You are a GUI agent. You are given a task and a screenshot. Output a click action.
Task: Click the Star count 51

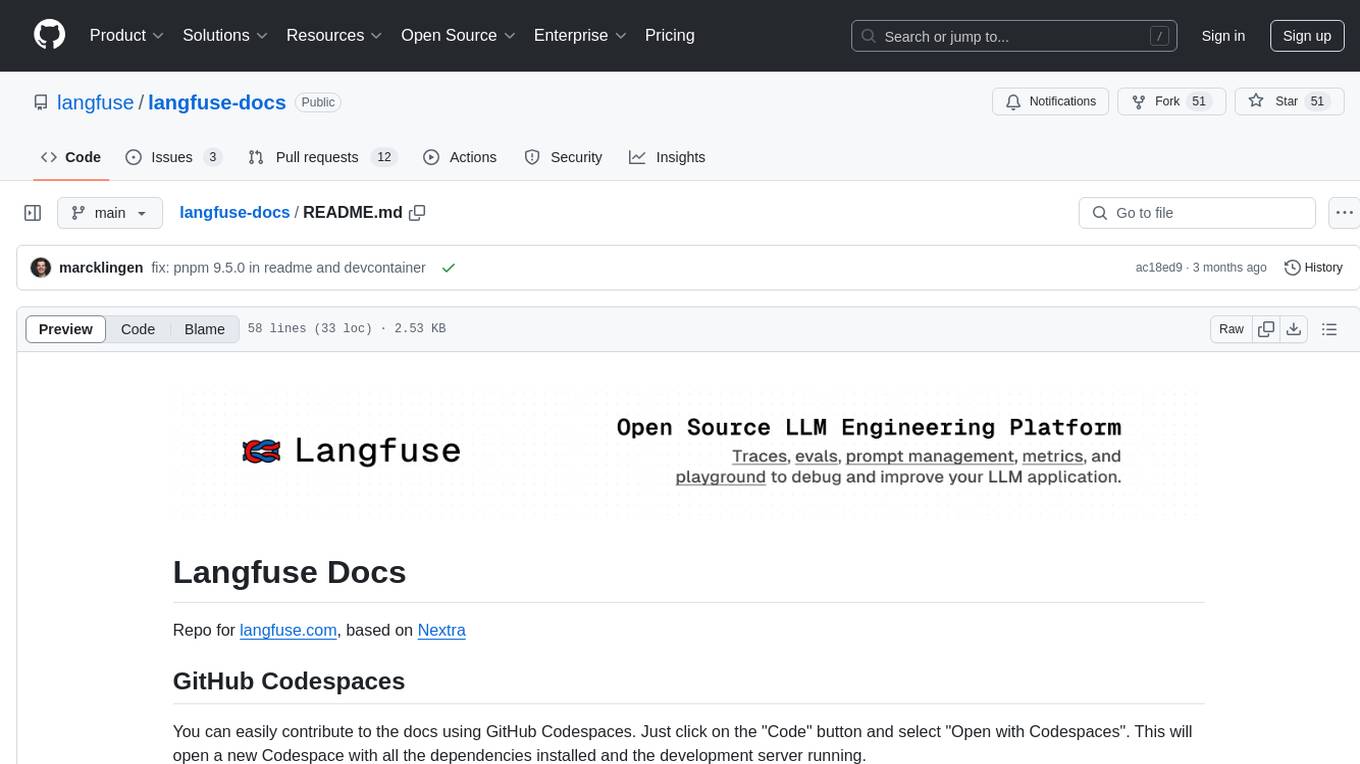[x=1317, y=101]
